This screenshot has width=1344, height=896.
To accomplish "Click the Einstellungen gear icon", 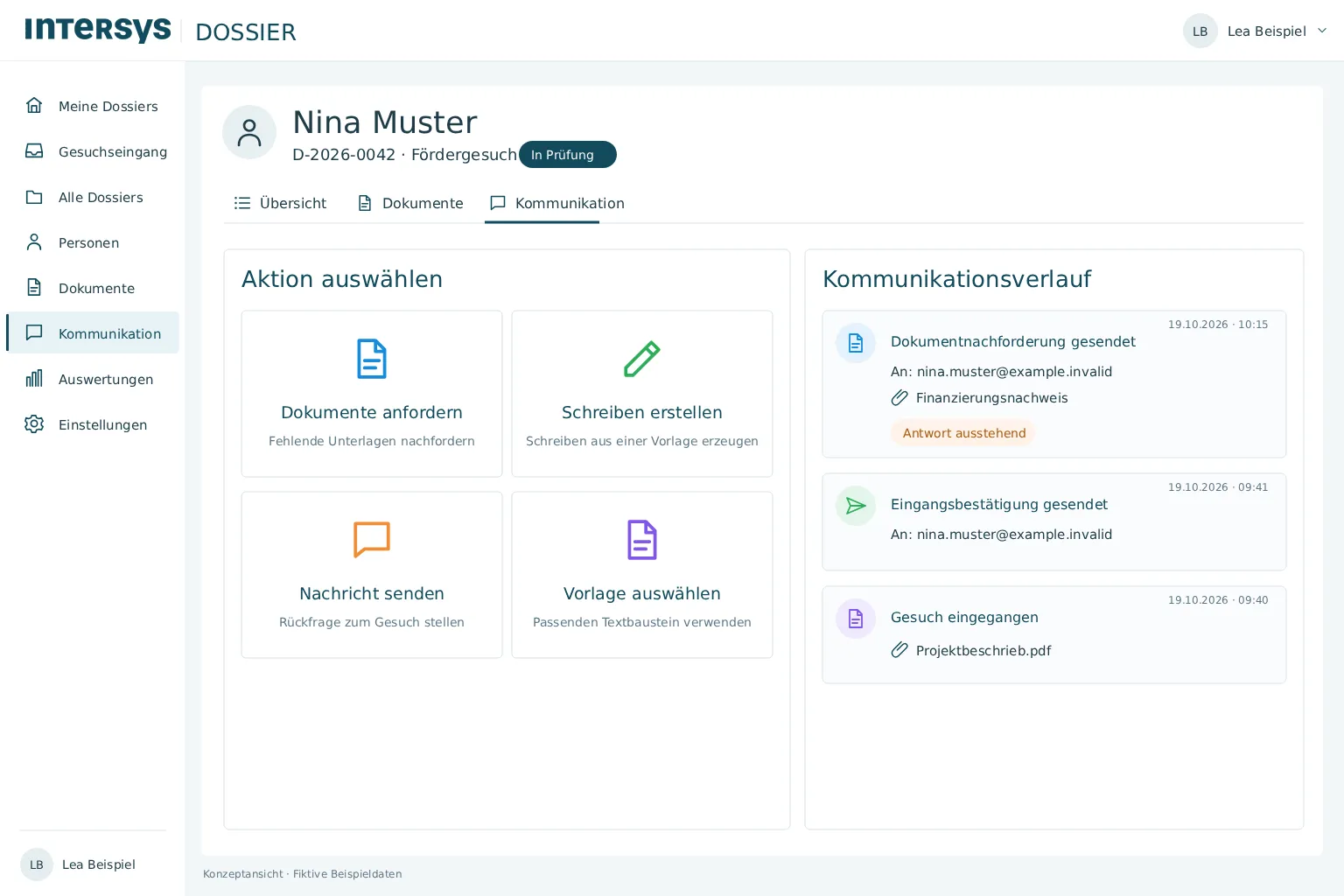I will tap(34, 424).
